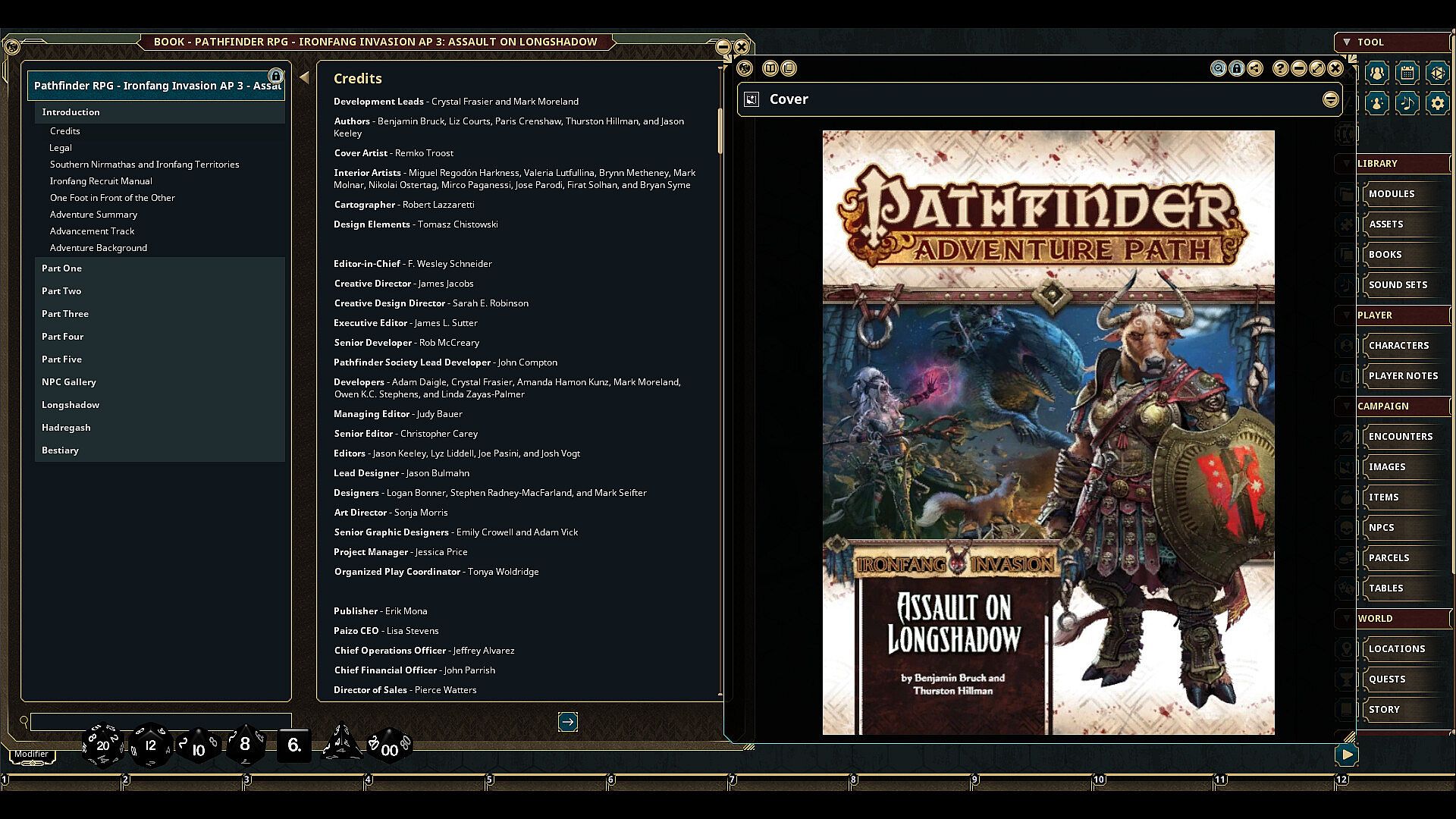
Task: Open the NPCs sidebar button
Action: 1402,528
